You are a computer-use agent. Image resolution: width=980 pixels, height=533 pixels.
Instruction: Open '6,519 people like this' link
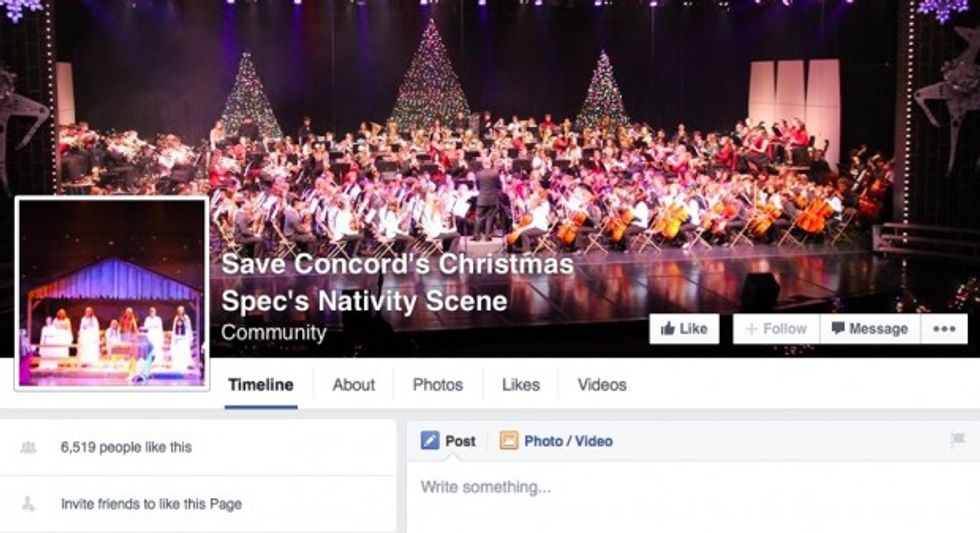(126, 448)
